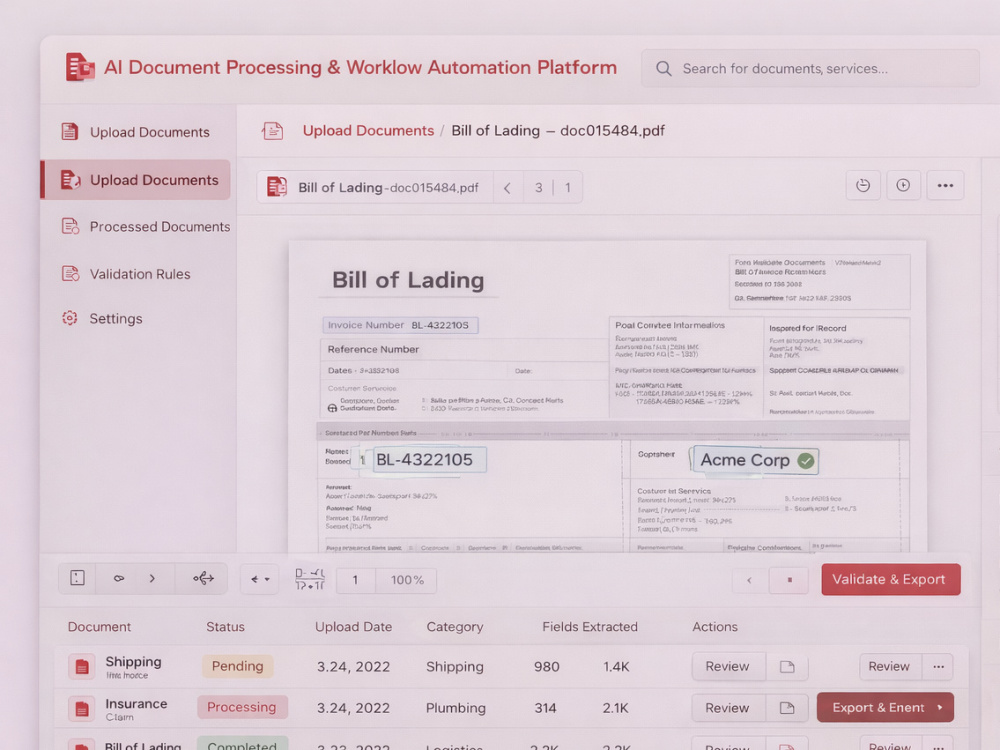Click Review button in Insurance row
The width and height of the screenshot is (1000, 750).
[x=728, y=708]
